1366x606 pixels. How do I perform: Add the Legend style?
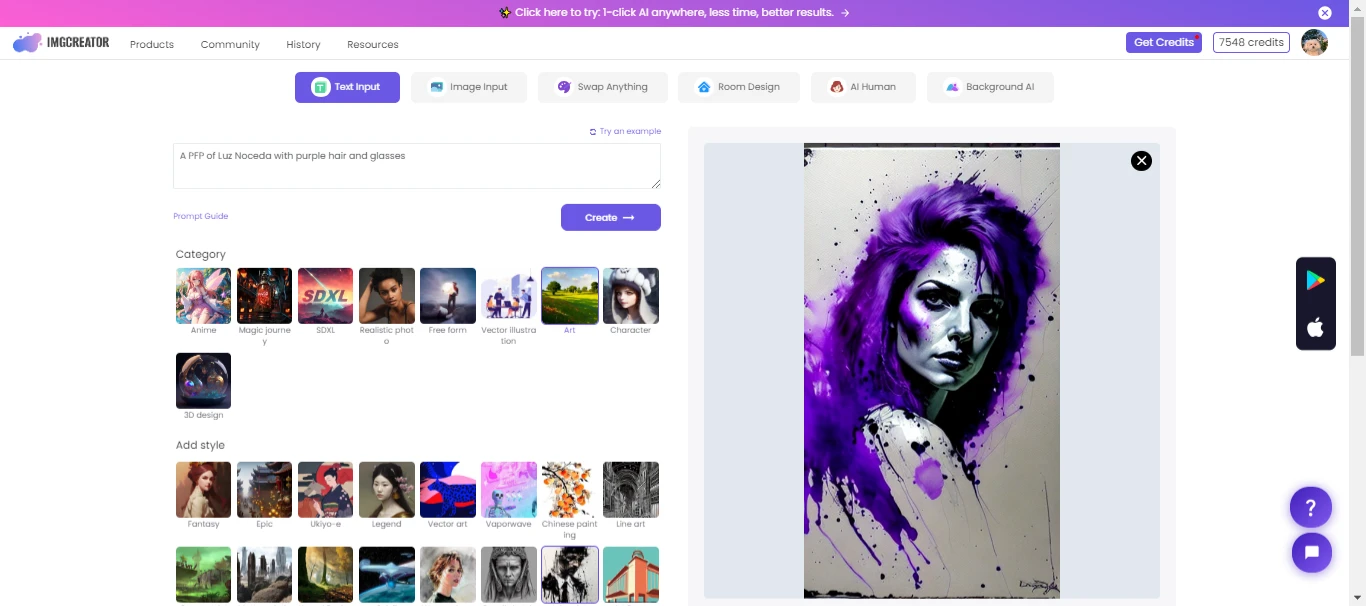tap(386, 490)
